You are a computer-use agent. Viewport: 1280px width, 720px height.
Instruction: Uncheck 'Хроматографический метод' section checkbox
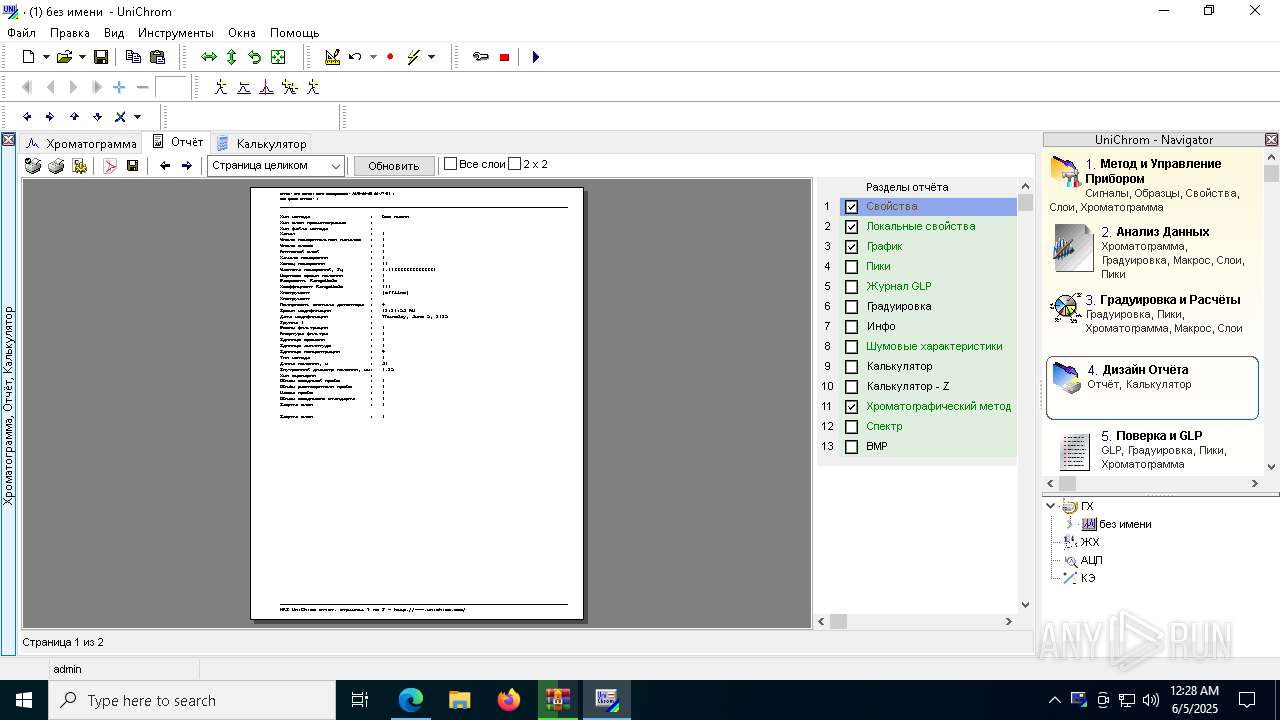point(851,407)
